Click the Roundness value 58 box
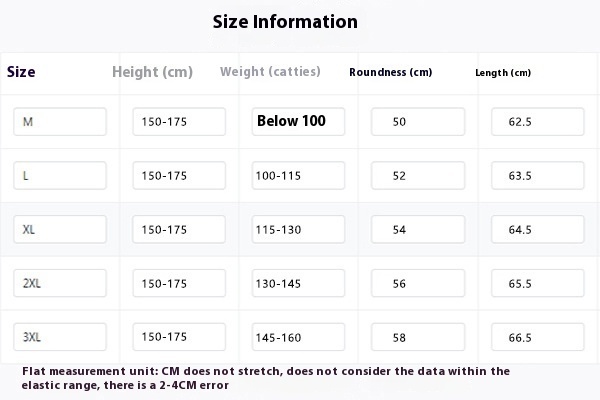Screen dimensions: 600x400 (x=418, y=337)
